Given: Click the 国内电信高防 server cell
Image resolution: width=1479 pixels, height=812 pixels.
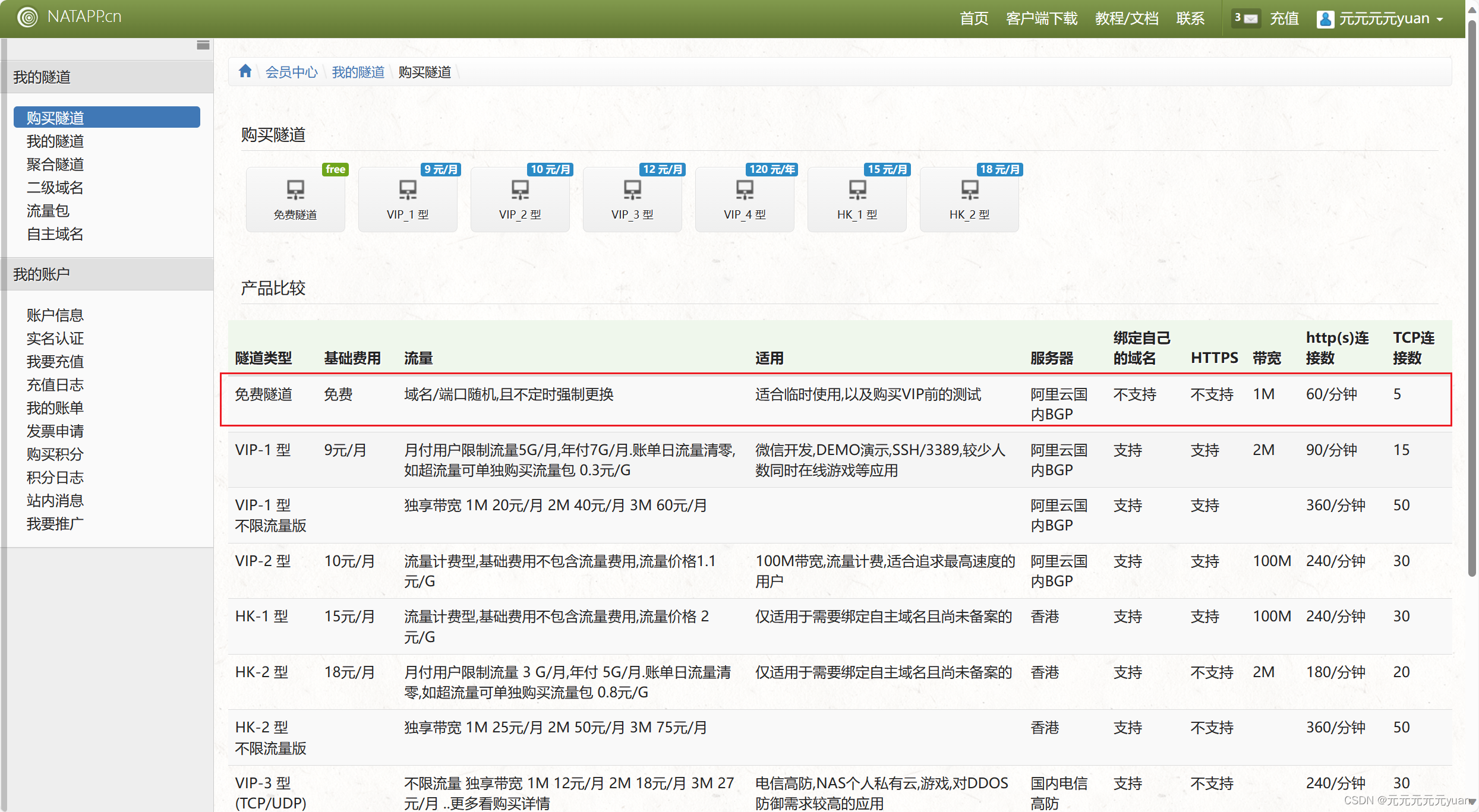Looking at the screenshot, I should (1059, 793).
